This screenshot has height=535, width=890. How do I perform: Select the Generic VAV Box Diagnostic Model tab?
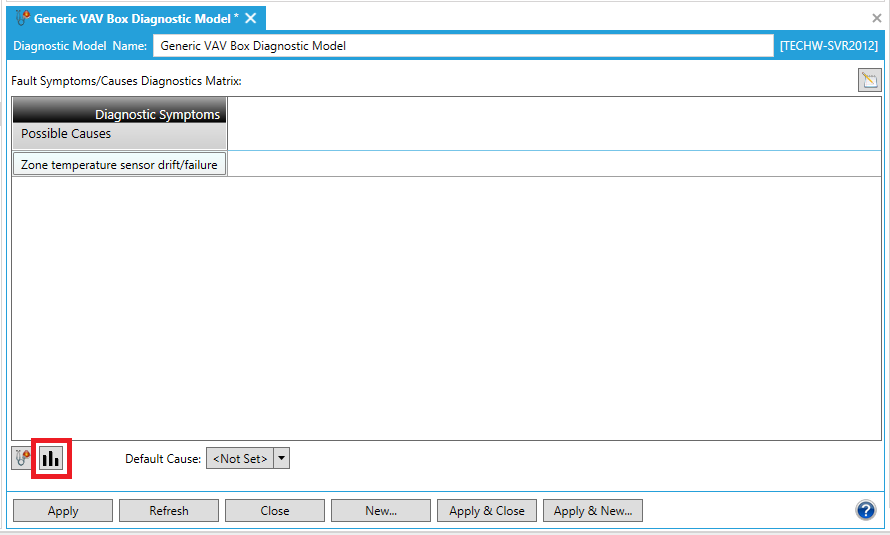[x=135, y=18]
